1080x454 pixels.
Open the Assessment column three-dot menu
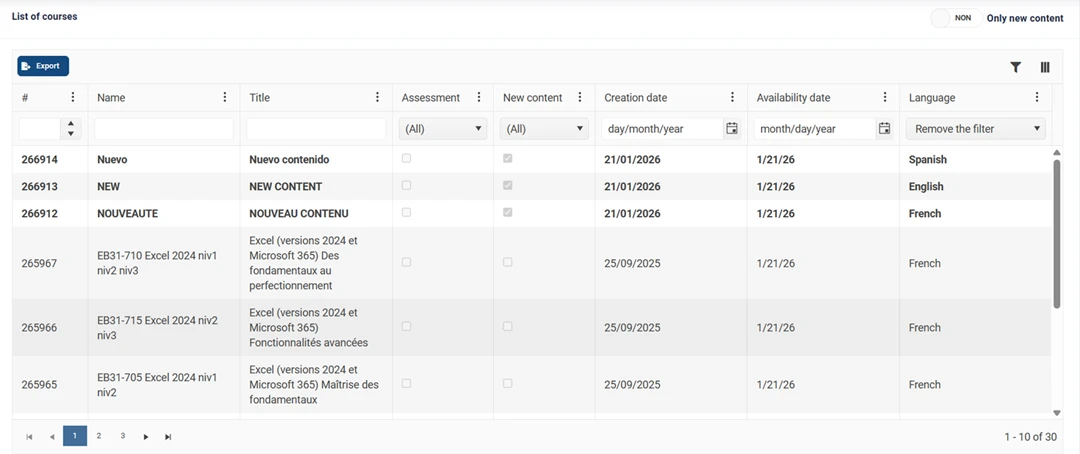479,97
